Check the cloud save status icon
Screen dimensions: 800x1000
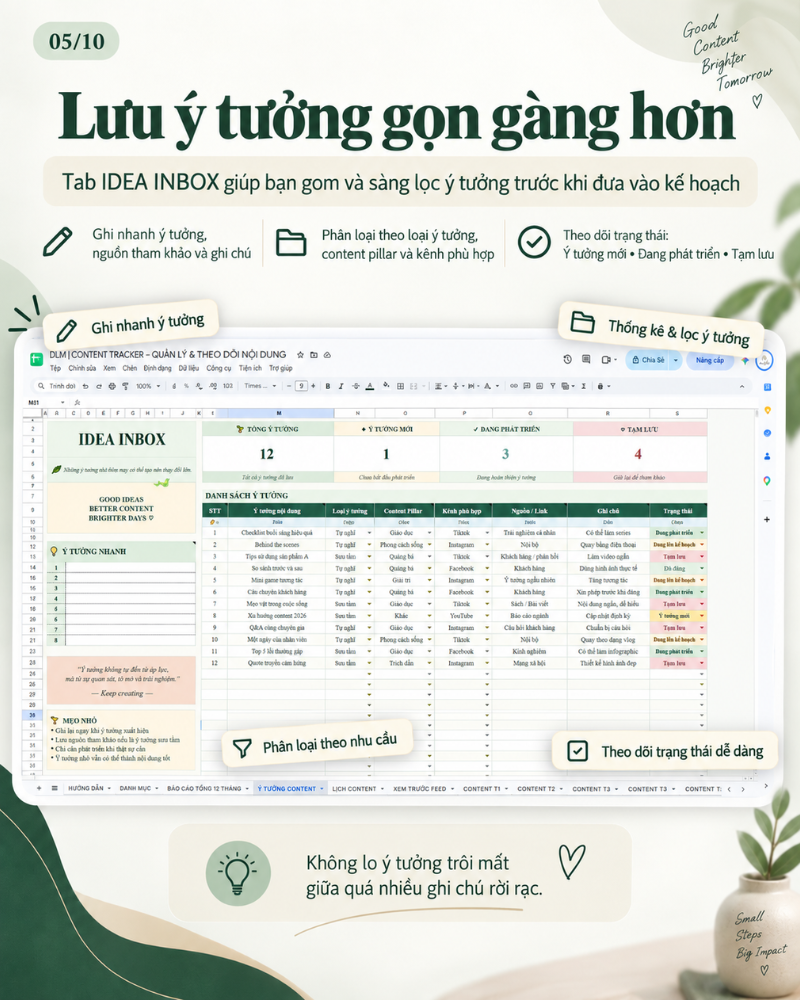coord(327,355)
